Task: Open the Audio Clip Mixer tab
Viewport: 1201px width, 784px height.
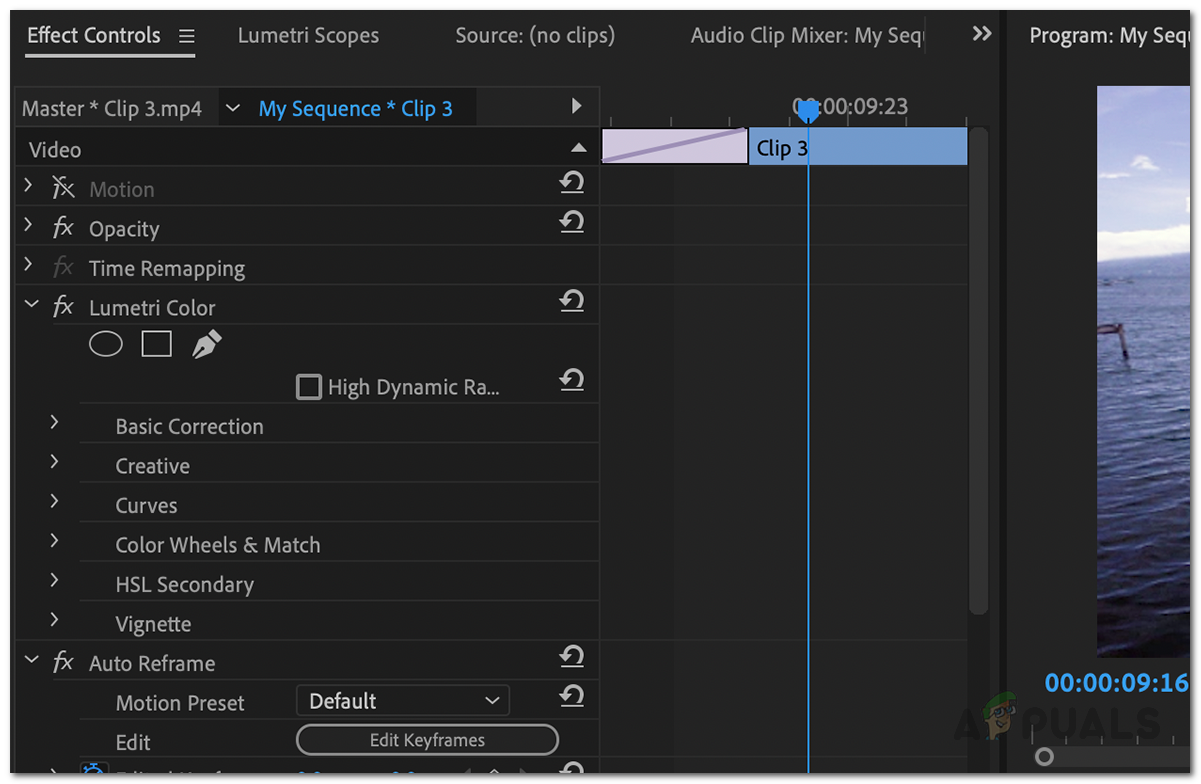Action: pos(806,36)
